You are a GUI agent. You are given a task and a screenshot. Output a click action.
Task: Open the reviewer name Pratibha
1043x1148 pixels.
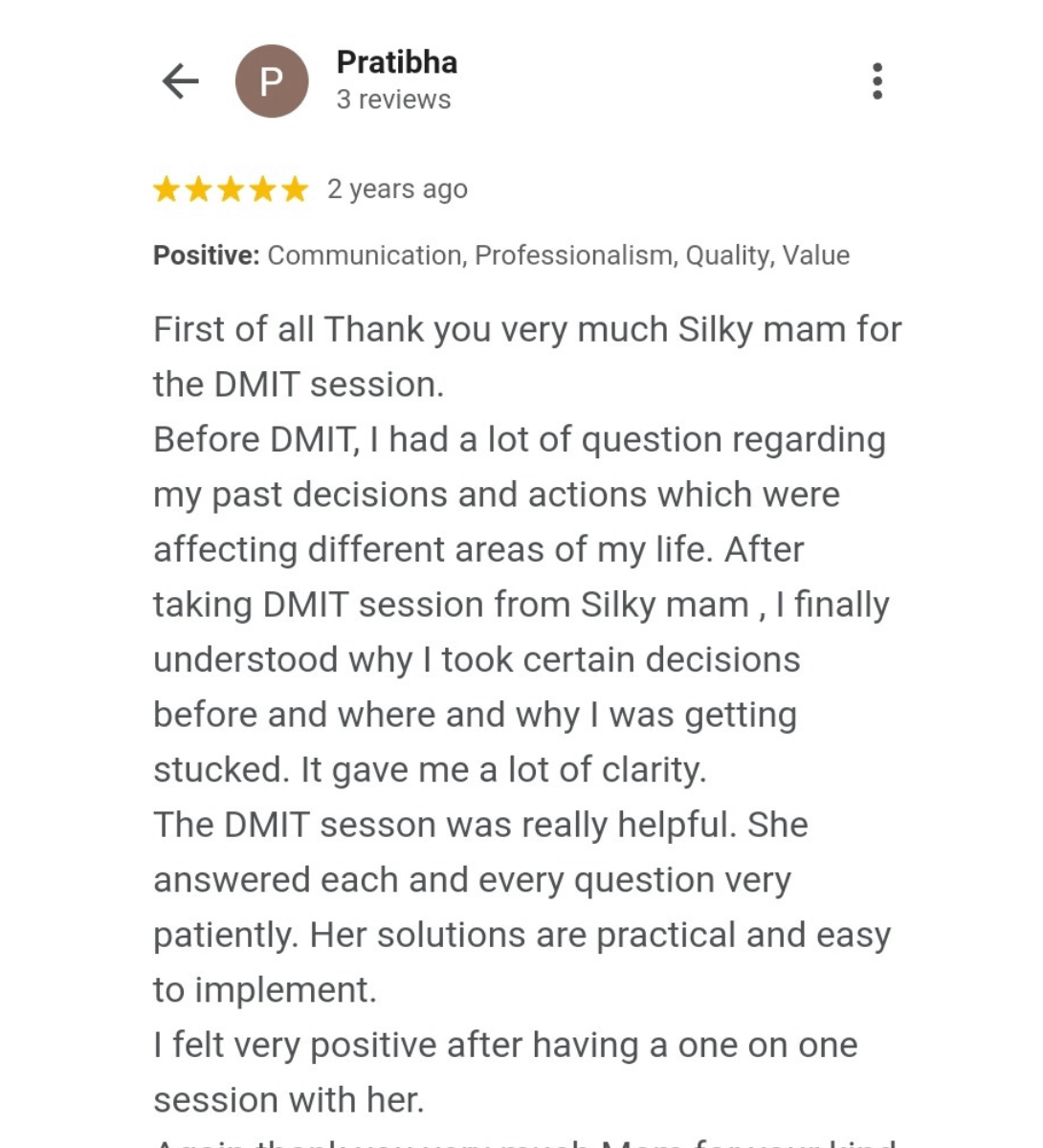pyautogui.click(x=396, y=62)
